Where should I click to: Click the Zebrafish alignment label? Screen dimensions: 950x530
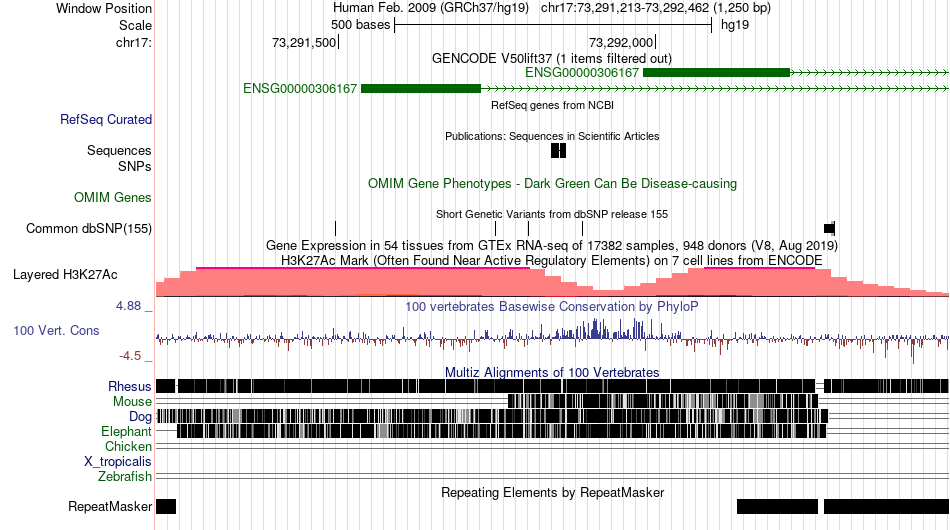click(125, 477)
